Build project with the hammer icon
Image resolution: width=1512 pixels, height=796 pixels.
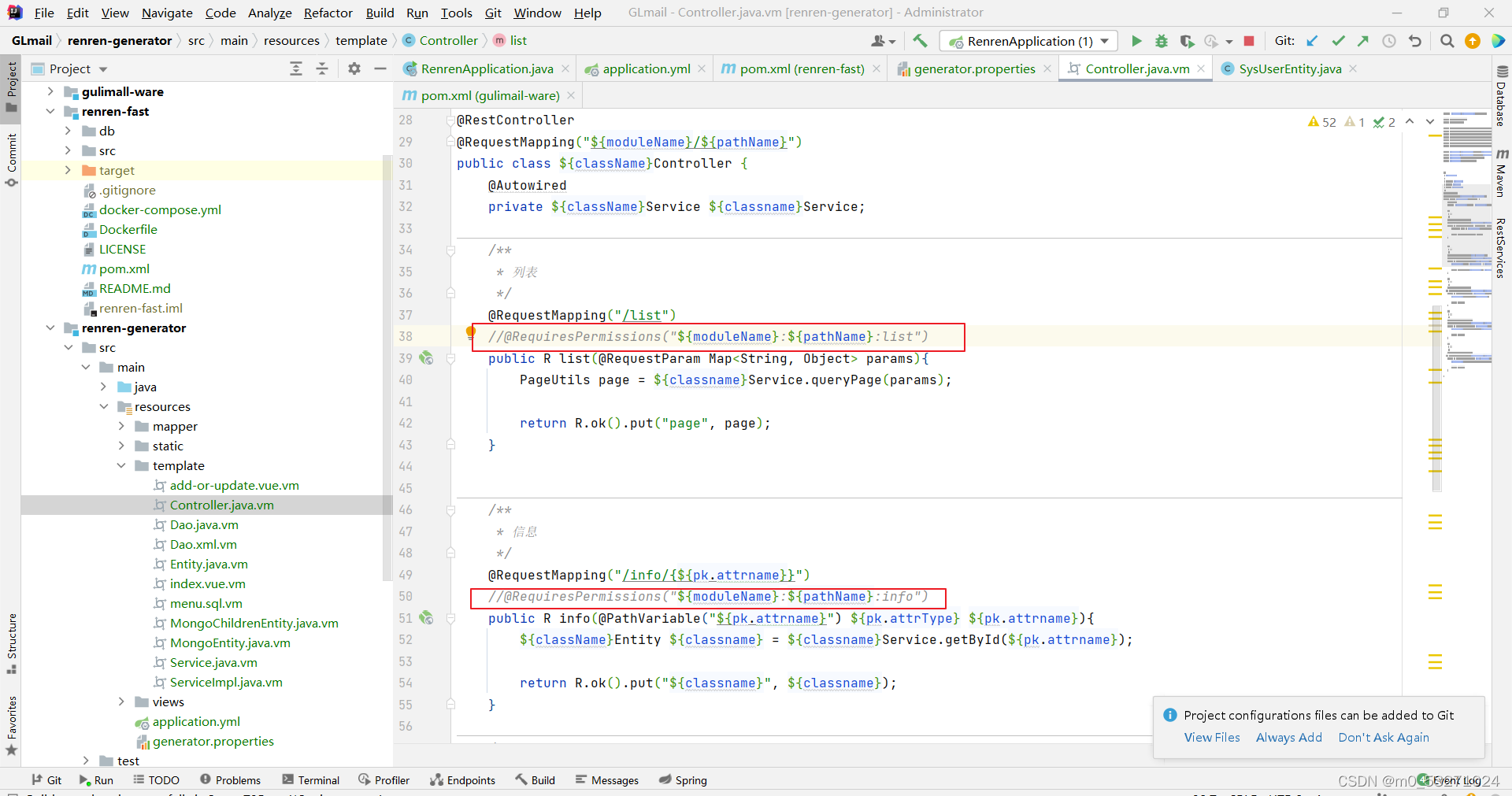[x=920, y=41]
